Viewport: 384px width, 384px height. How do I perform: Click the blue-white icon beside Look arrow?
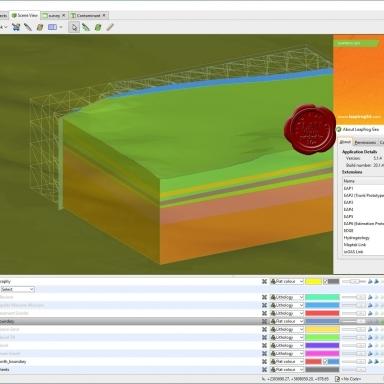(x=16, y=27)
